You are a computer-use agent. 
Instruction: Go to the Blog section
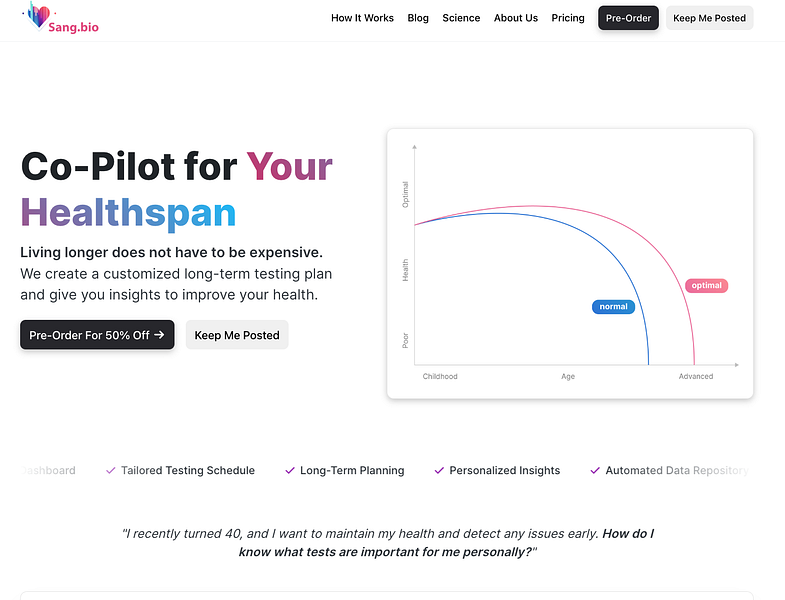418,18
